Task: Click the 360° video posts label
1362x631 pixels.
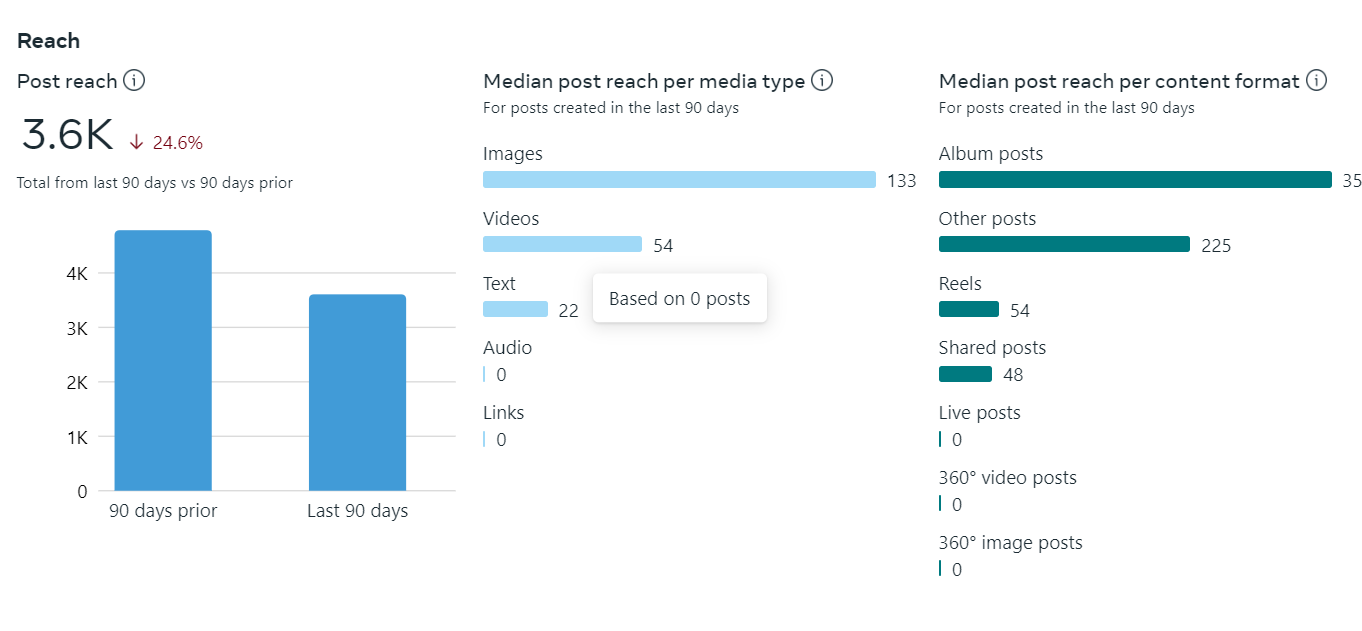Action: tap(1007, 478)
